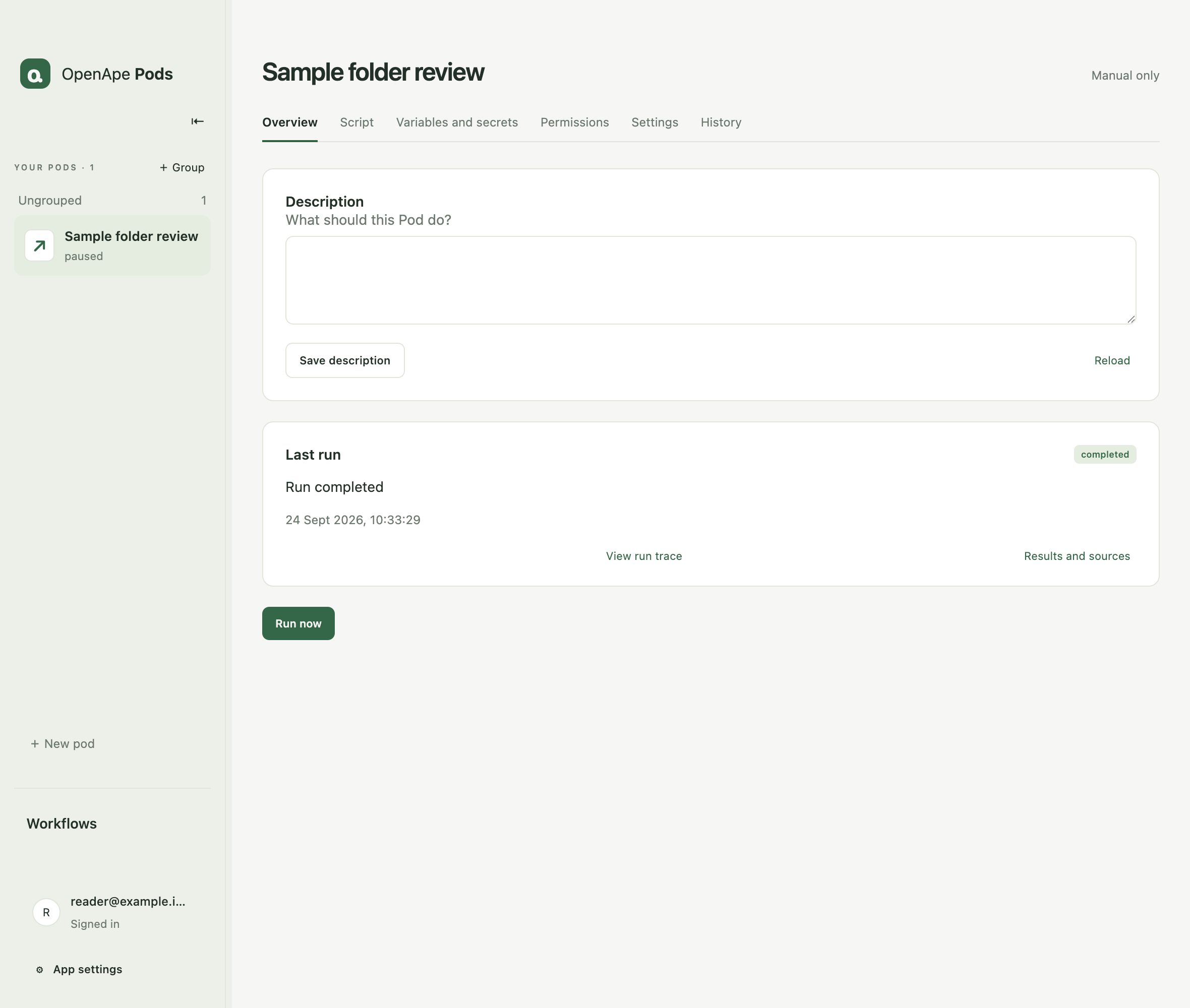Image resolution: width=1190 pixels, height=1008 pixels.
Task: Reload the description
Action: tap(1112, 360)
